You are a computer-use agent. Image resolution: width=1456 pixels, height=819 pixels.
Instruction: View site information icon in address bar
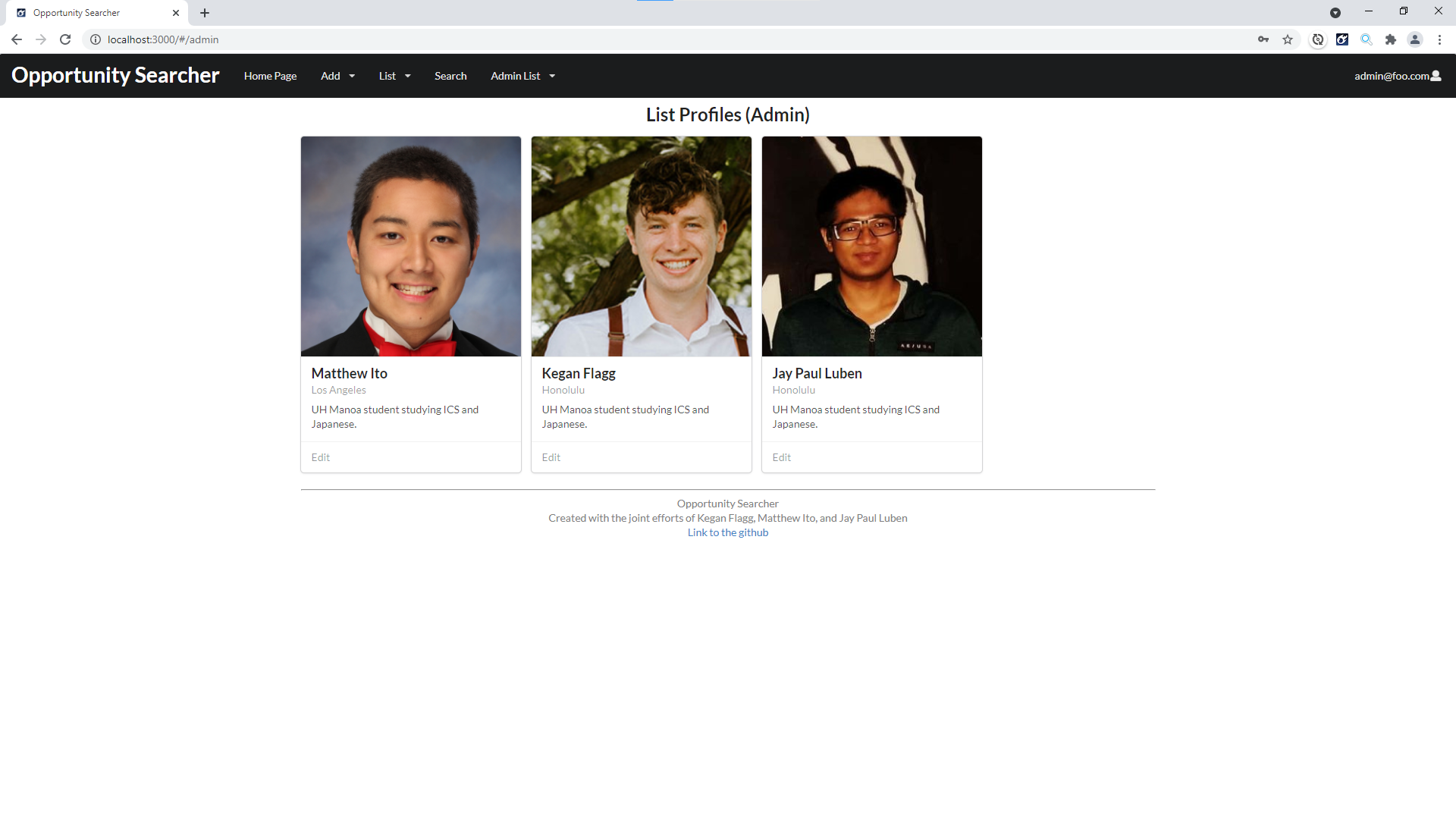click(x=96, y=39)
